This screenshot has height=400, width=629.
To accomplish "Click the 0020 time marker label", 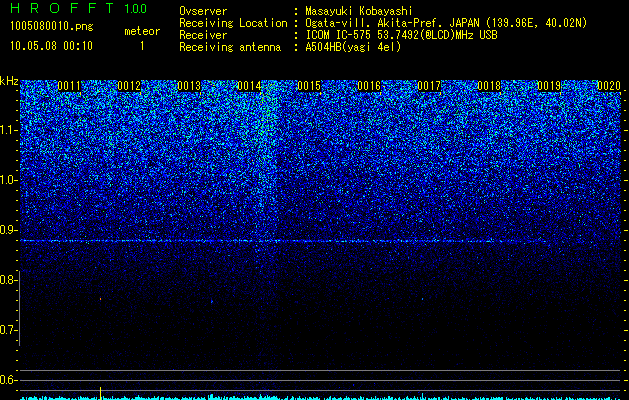I will [x=609, y=86].
